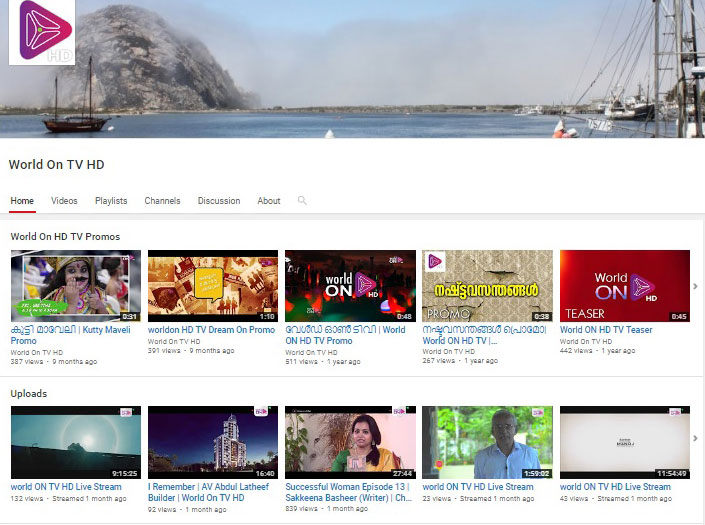The height and width of the screenshot is (525, 705).
Task: Play the yellow Malayalam PROMO thumbnail
Action: click(487, 286)
